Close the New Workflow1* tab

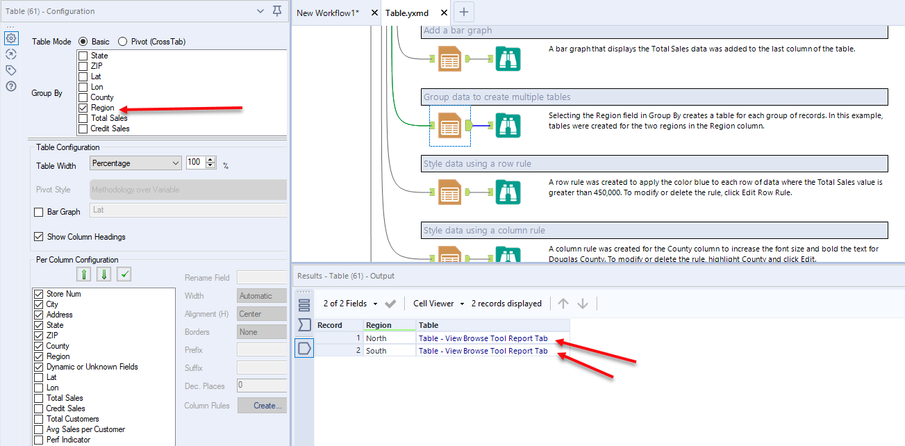click(374, 13)
